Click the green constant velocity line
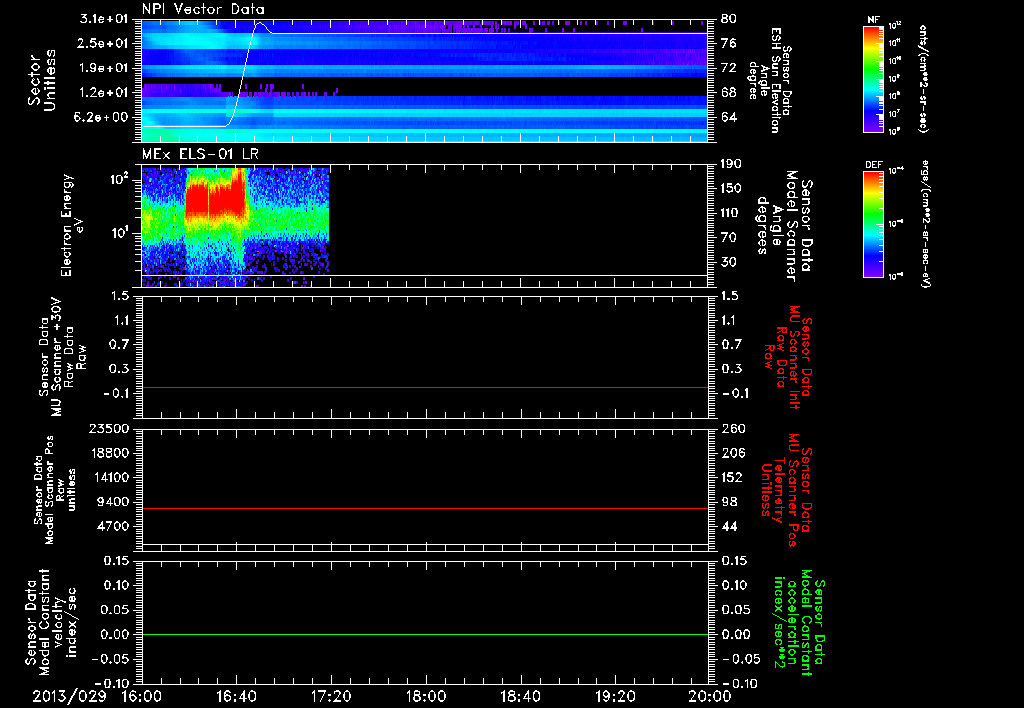This screenshot has width=1024, height=708. 425,634
